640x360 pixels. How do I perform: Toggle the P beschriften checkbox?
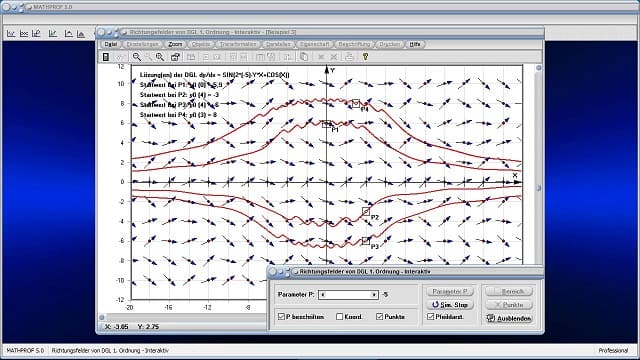click(x=281, y=316)
